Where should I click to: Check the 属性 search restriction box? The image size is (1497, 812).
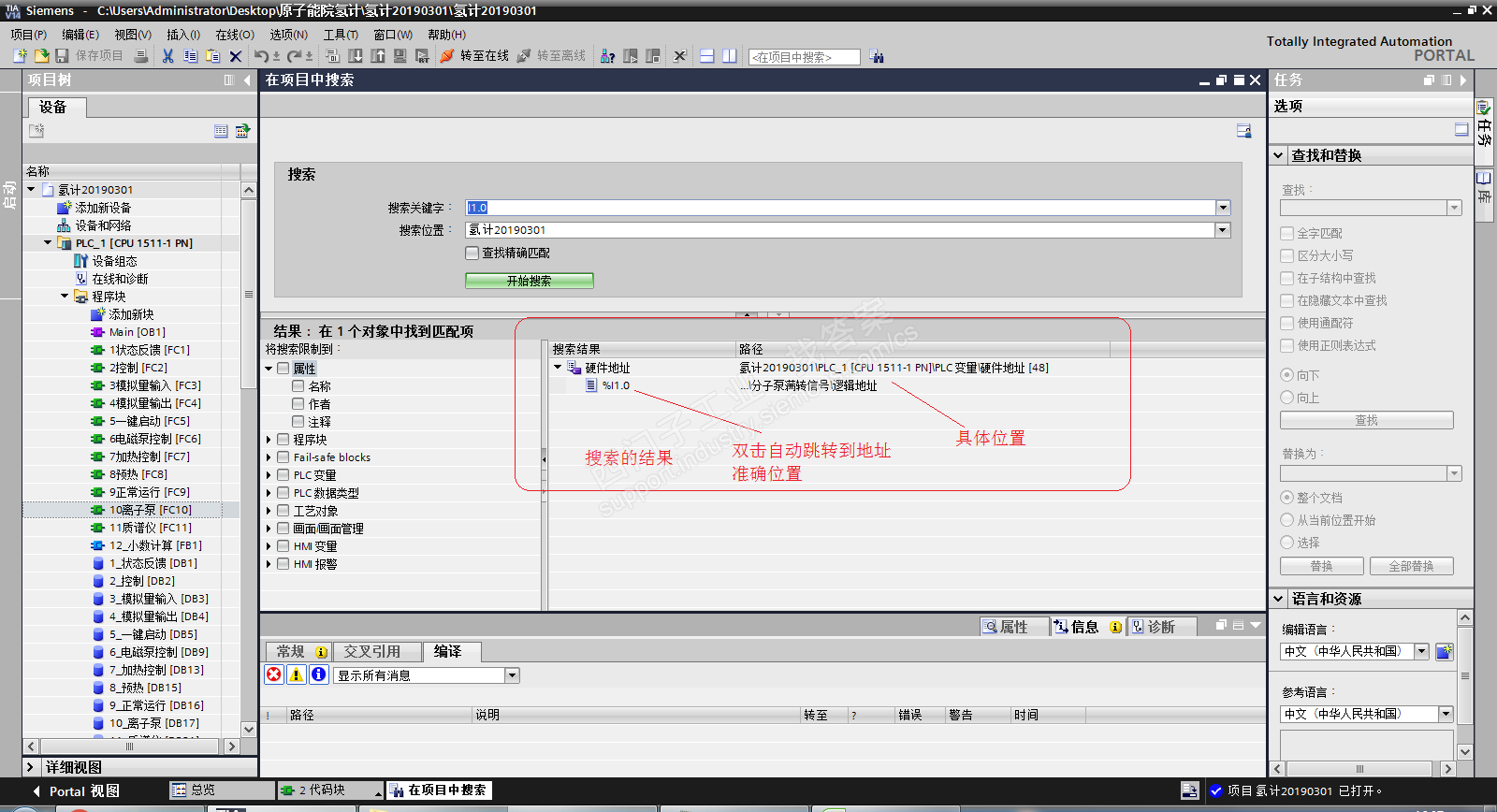pyautogui.click(x=283, y=369)
